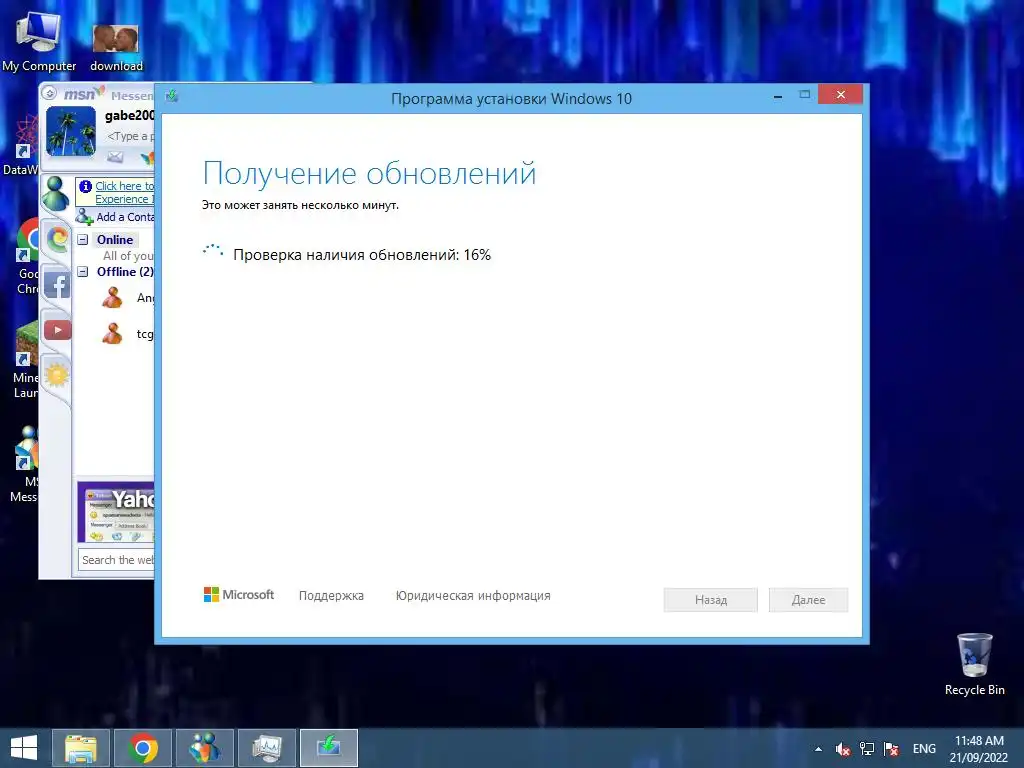Open the My Computer desktop icon
The image size is (1024, 768).
(x=38, y=40)
